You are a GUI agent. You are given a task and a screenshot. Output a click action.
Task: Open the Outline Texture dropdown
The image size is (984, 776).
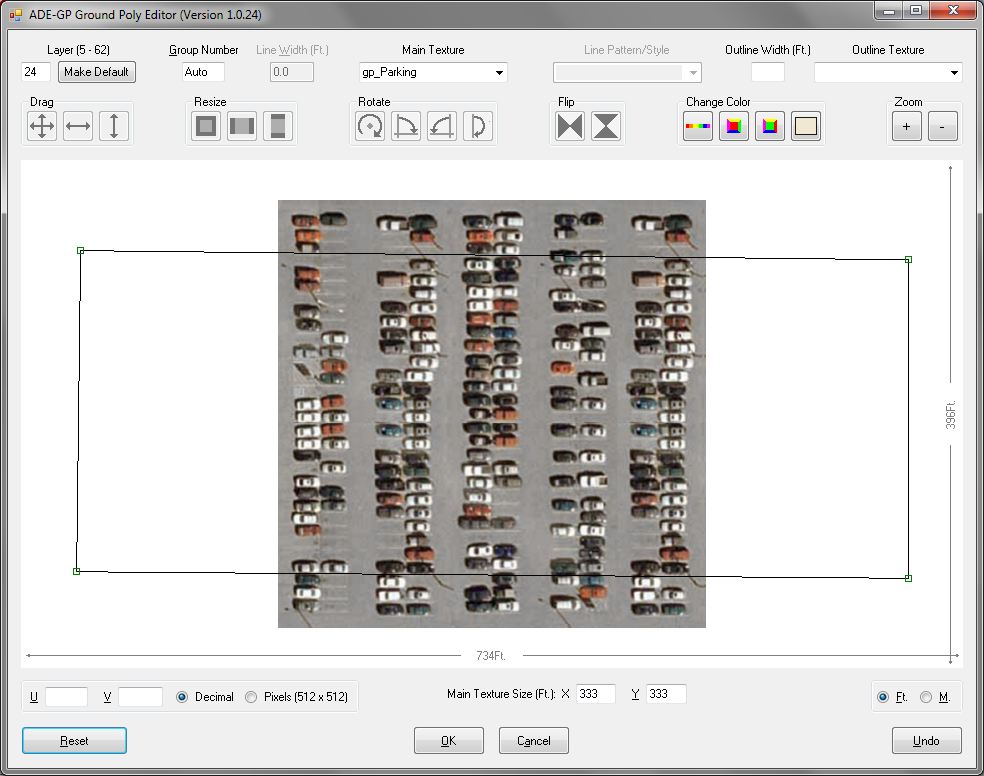tap(954, 72)
